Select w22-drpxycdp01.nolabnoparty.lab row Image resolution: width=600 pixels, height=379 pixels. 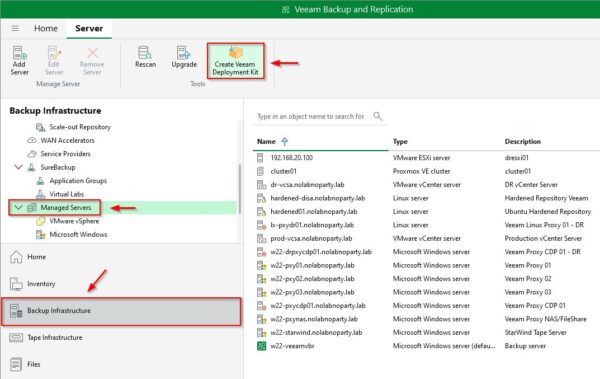click(x=426, y=252)
